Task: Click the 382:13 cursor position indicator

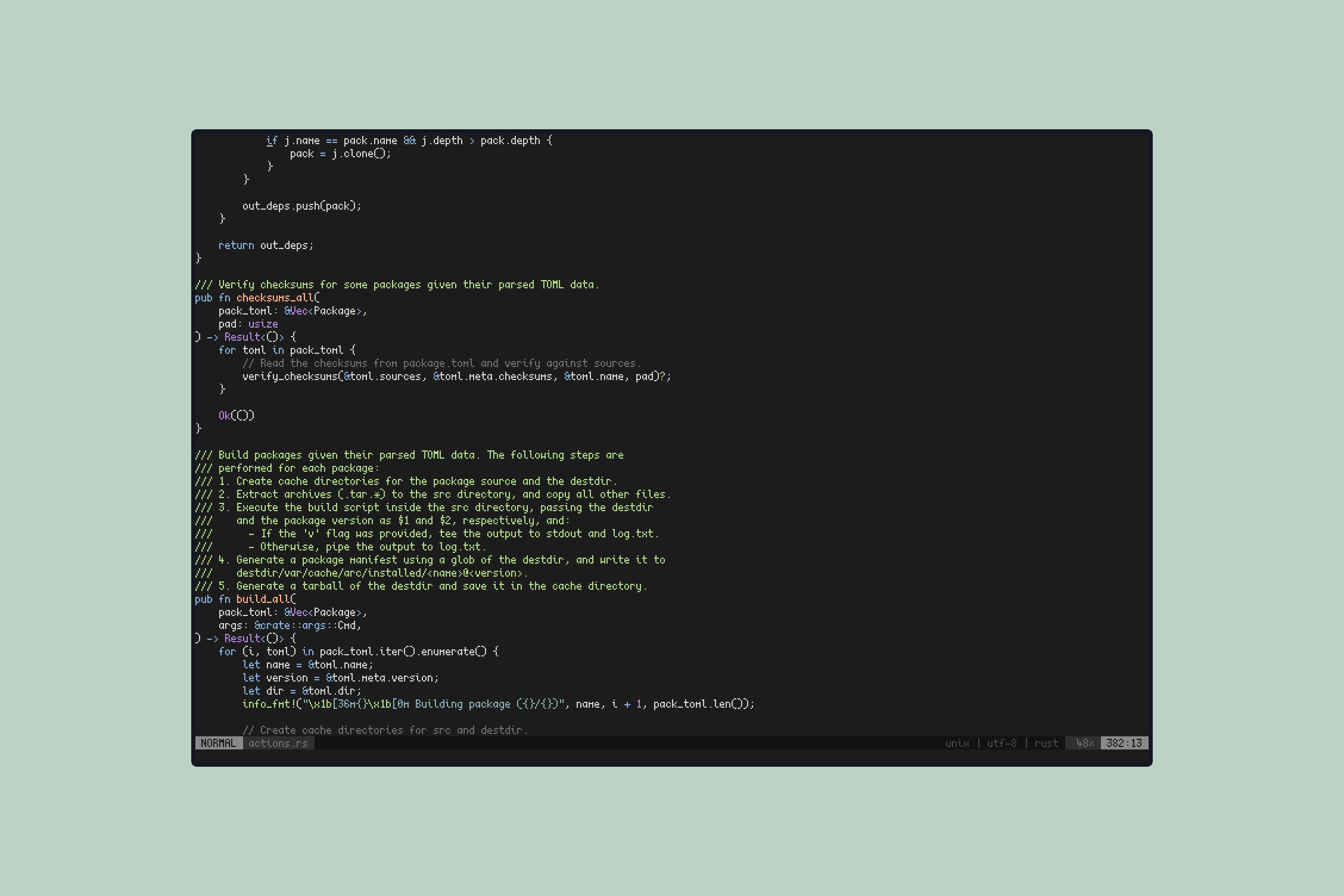Action: [x=1124, y=743]
